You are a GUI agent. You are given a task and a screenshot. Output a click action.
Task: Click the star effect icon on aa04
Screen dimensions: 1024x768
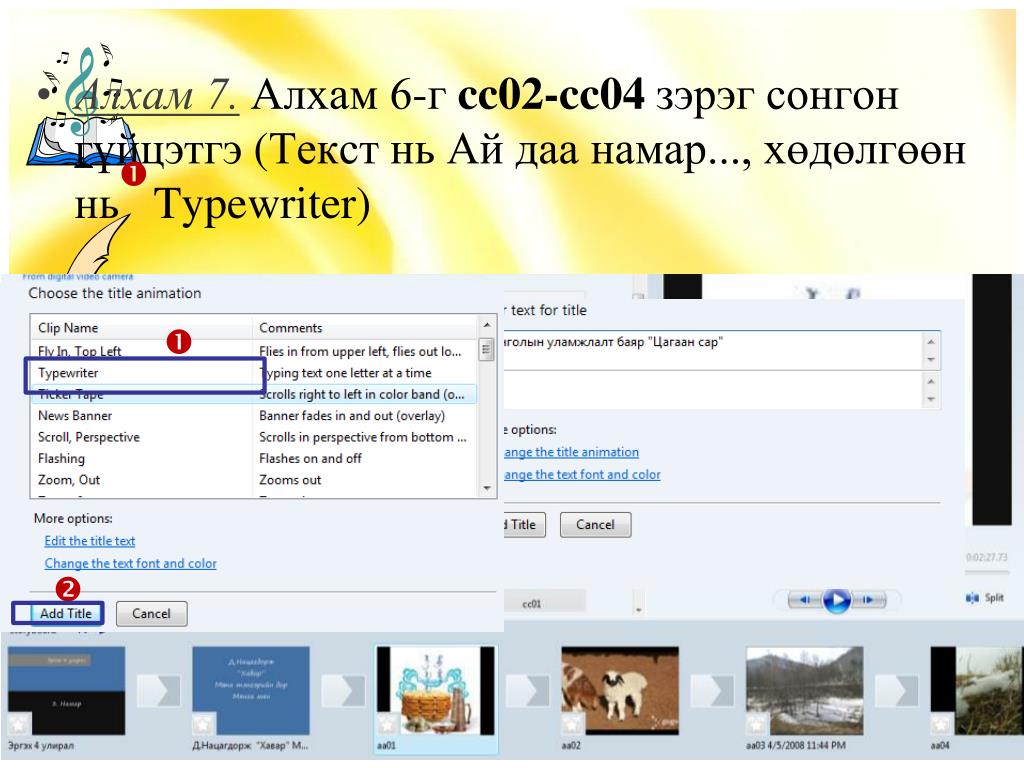click(941, 724)
